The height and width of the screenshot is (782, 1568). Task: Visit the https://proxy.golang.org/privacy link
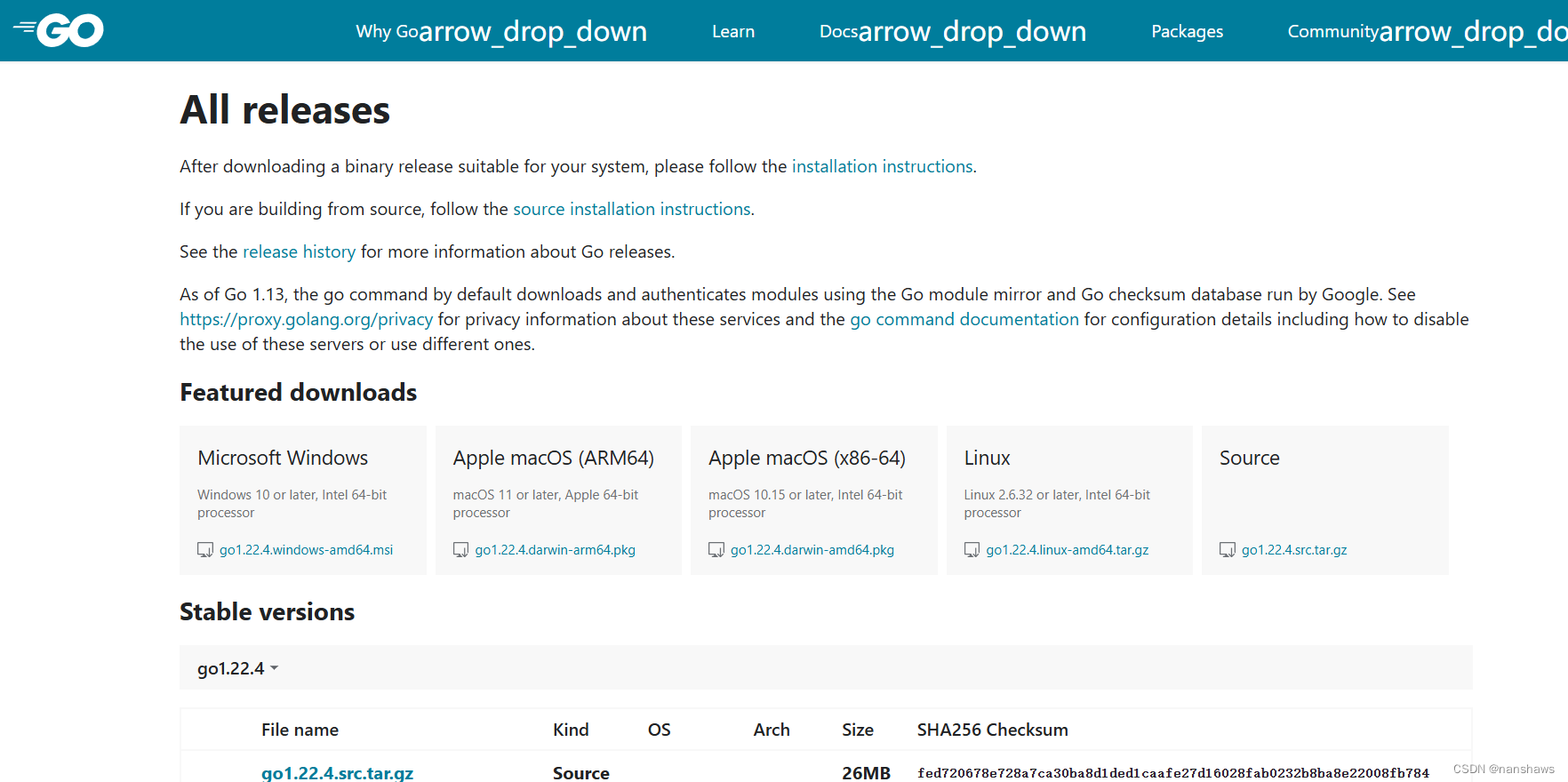click(x=307, y=319)
